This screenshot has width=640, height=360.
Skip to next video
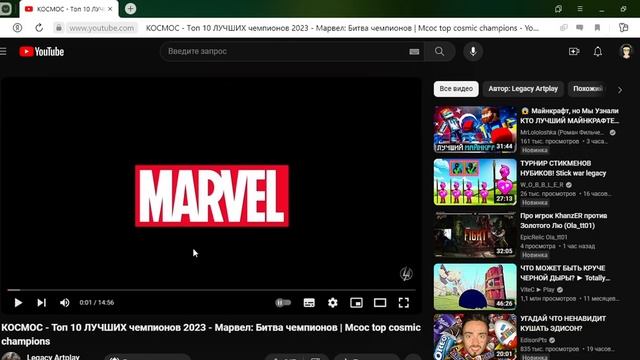[x=41, y=302]
